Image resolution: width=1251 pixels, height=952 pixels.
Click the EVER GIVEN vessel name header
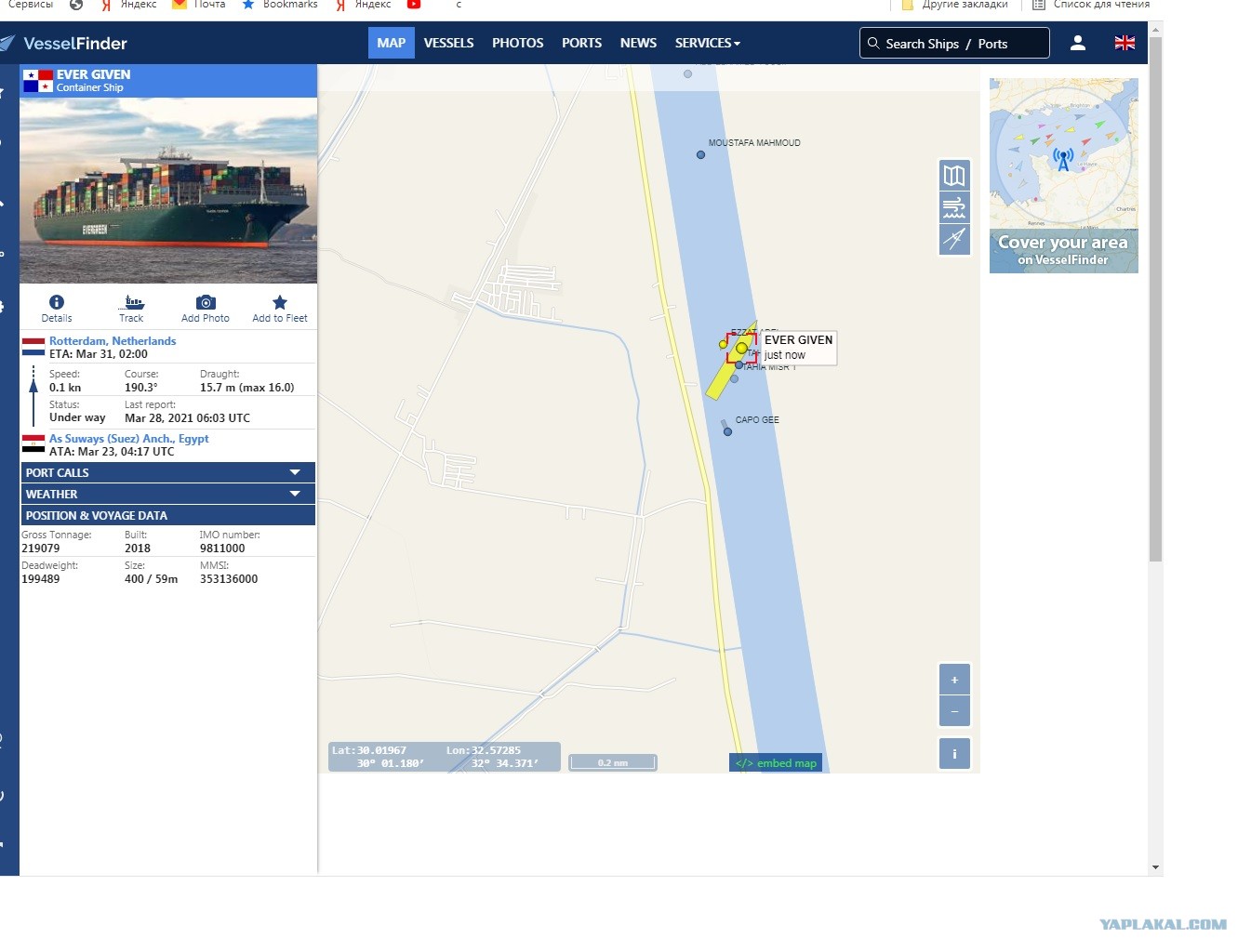click(x=93, y=74)
